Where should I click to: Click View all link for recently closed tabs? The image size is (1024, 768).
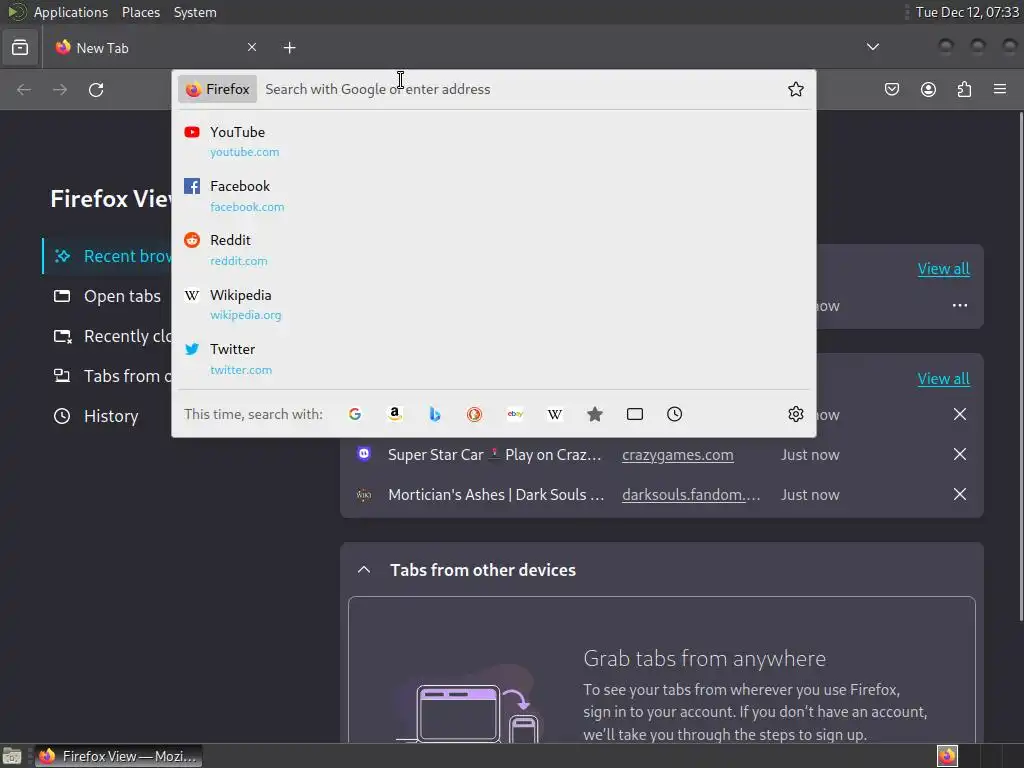[x=943, y=379]
